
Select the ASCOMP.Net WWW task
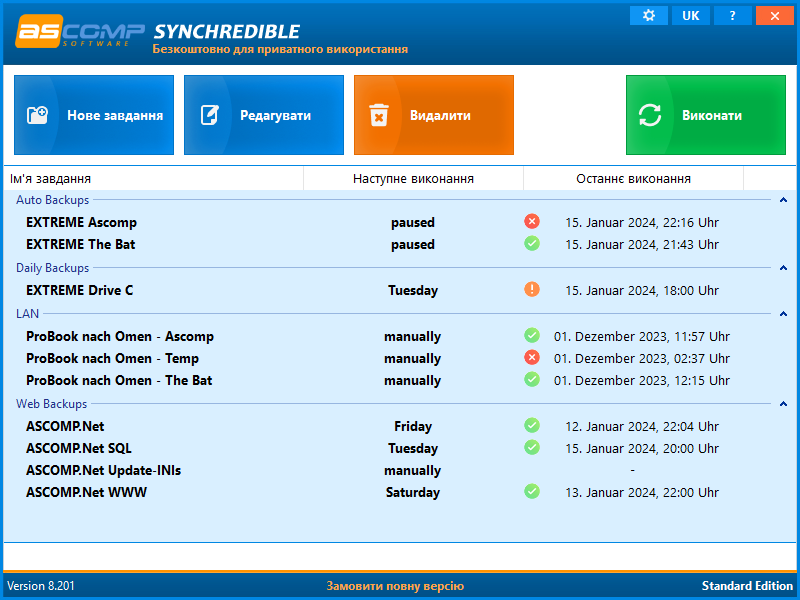pyautogui.click(x=86, y=492)
